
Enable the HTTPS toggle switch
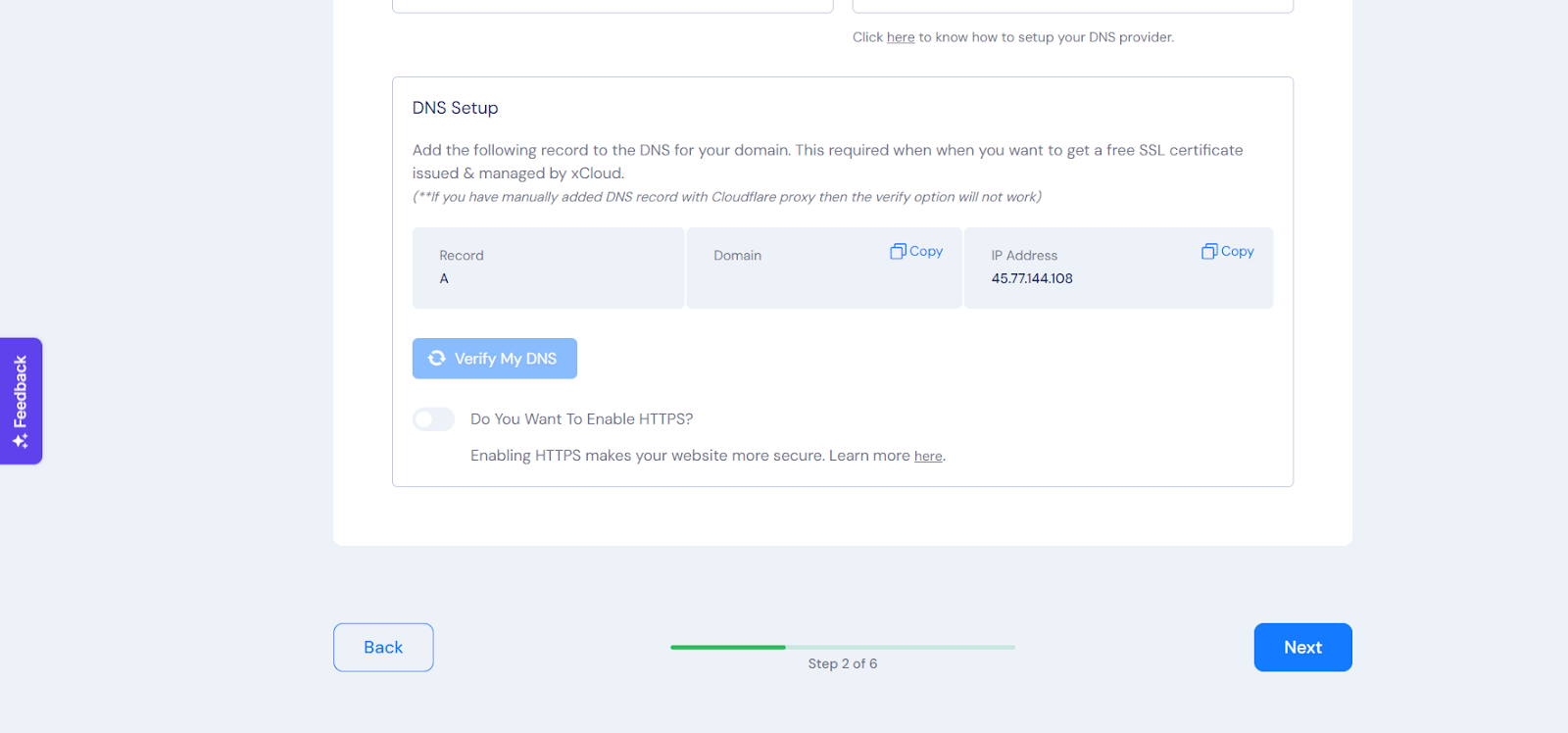click(433, 419)
